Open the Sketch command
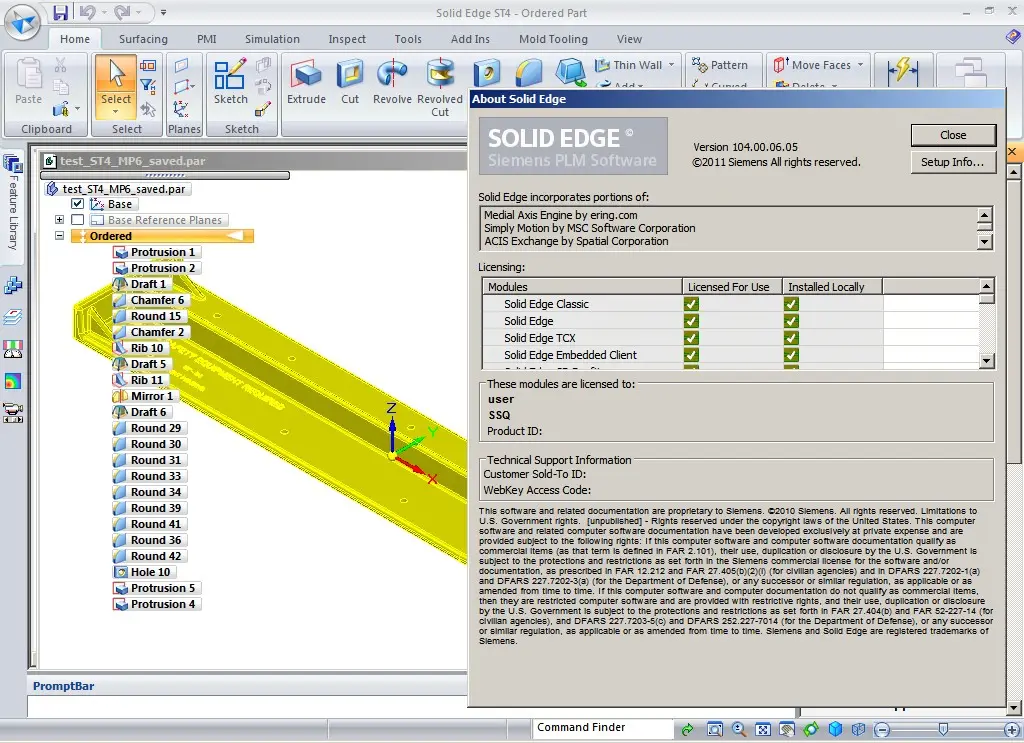The image size is (1024, 743). click(x=231, y=82)
